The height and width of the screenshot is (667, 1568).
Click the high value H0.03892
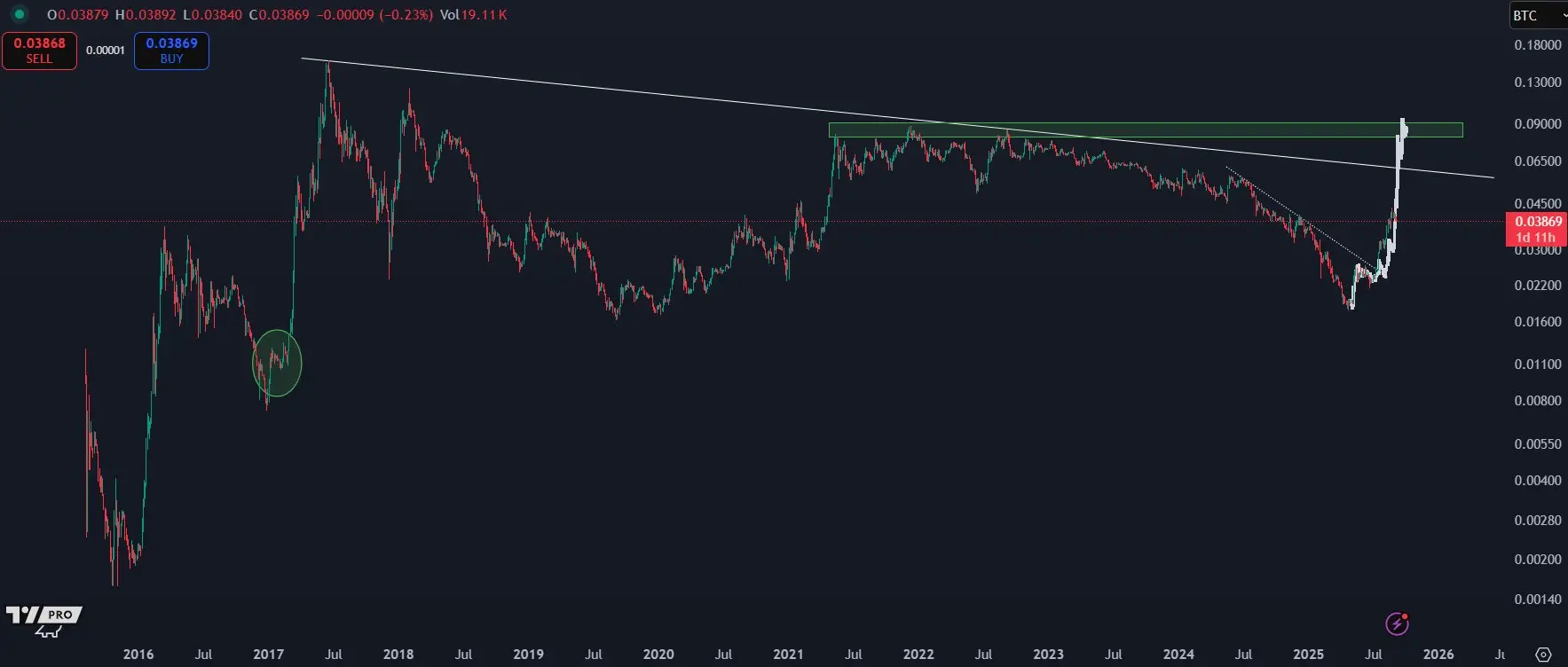(146, 15)
